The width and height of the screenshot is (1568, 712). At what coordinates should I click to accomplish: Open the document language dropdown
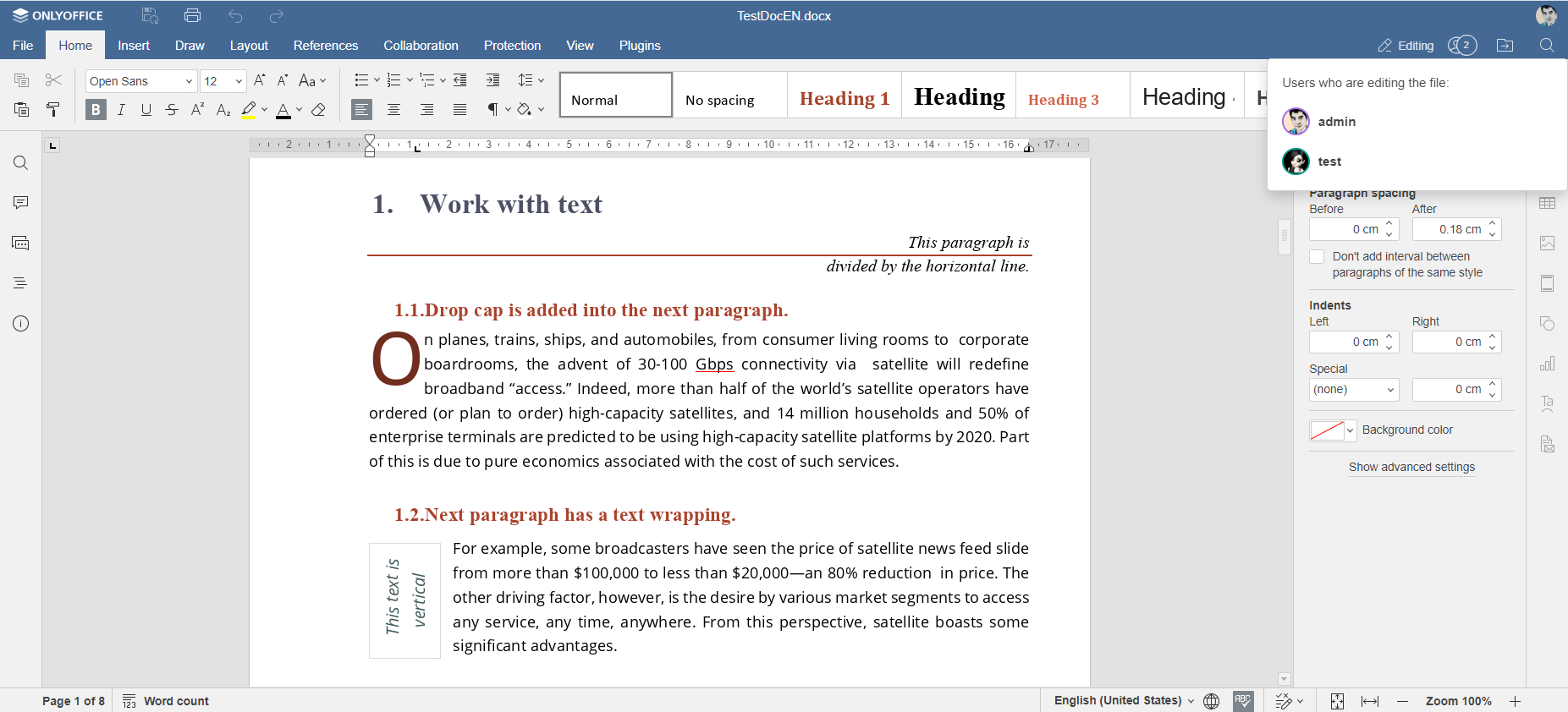coord(1123,701)
